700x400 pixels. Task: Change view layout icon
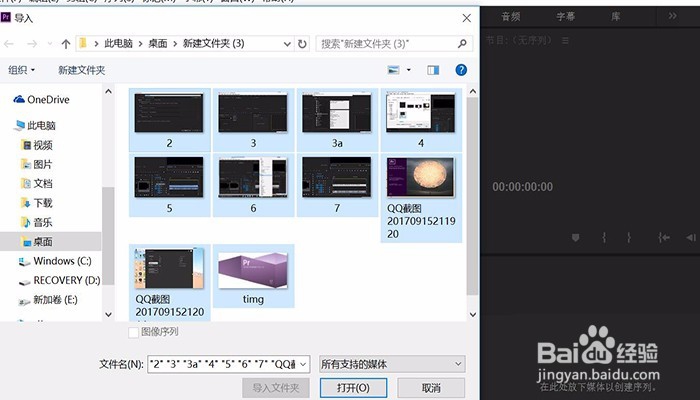pyautogui.click(x=393, y=70)
